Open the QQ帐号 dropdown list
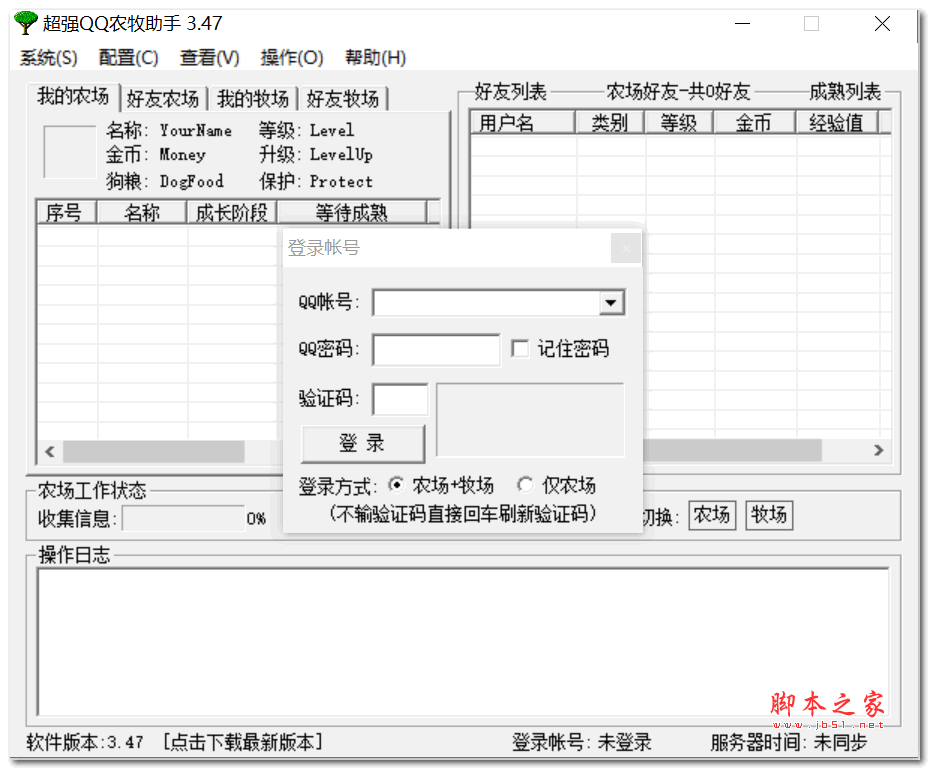Viewport: 931px width, 771px height. [609, 302]
